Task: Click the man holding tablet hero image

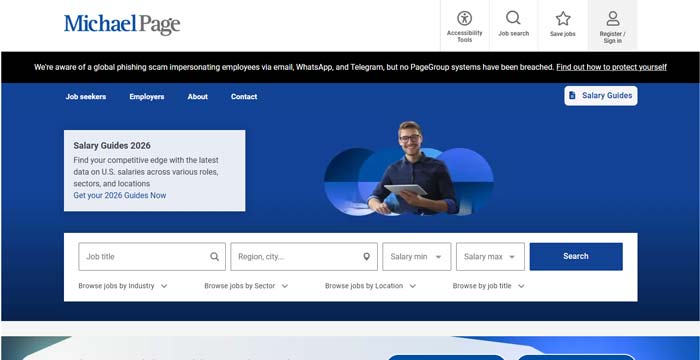Action: (409, 169)
